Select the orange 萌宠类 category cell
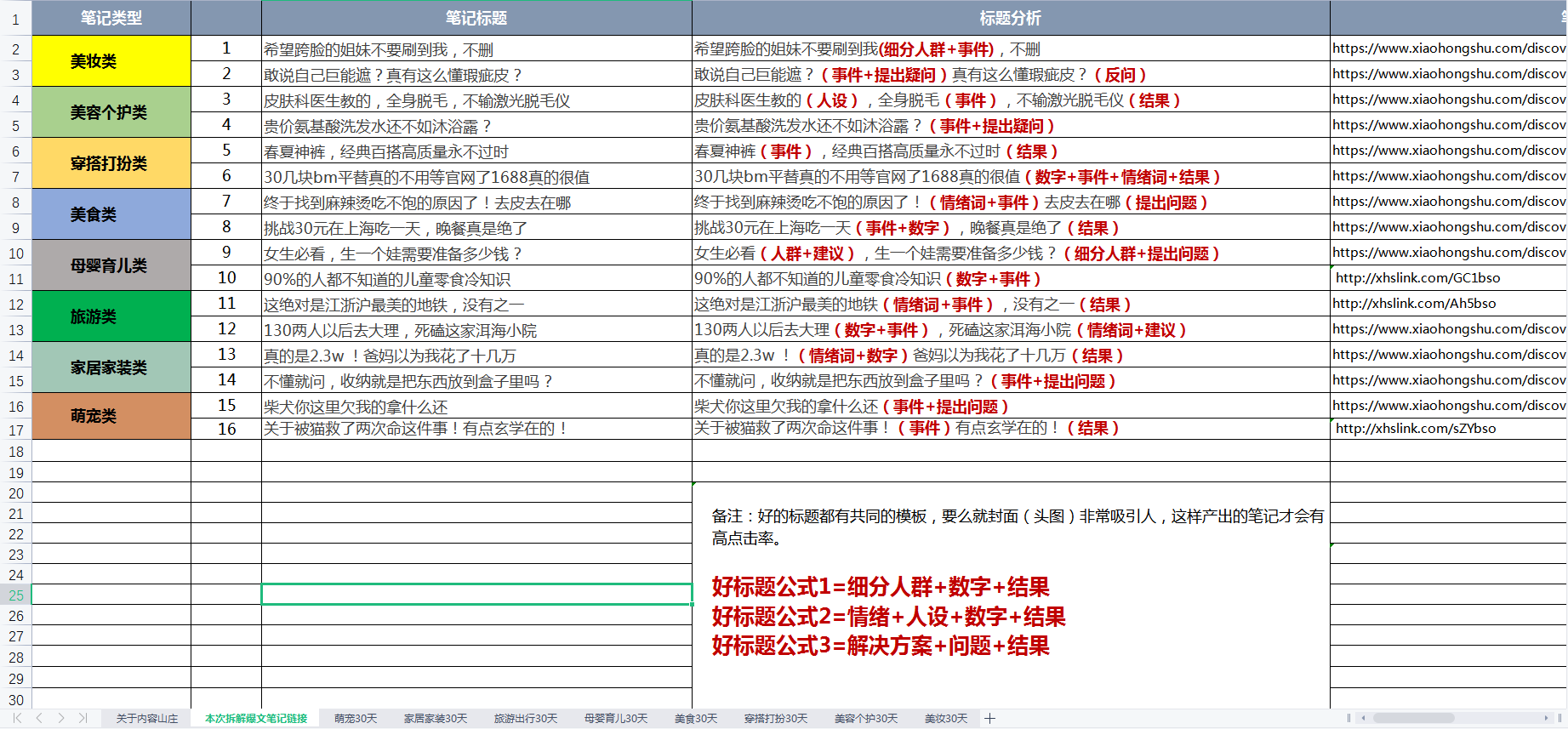Image resolution: width=1568 pixels, height=729 pixels. click(111, 416)
